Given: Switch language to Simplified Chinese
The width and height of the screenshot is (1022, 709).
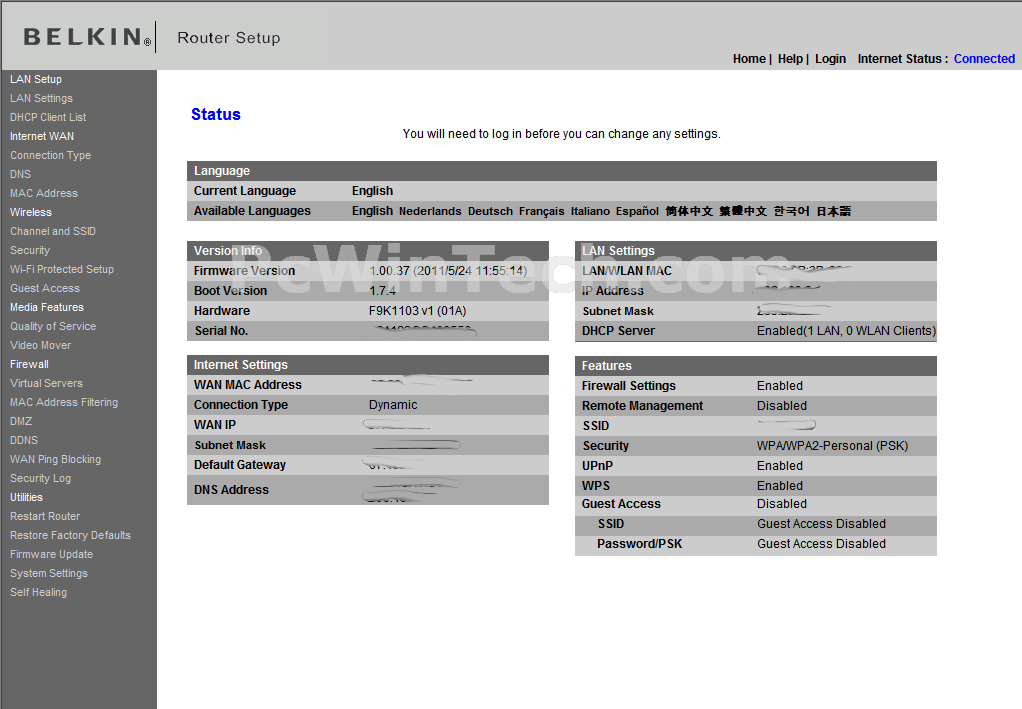Looking at the screenshot, I should [689, 211].
